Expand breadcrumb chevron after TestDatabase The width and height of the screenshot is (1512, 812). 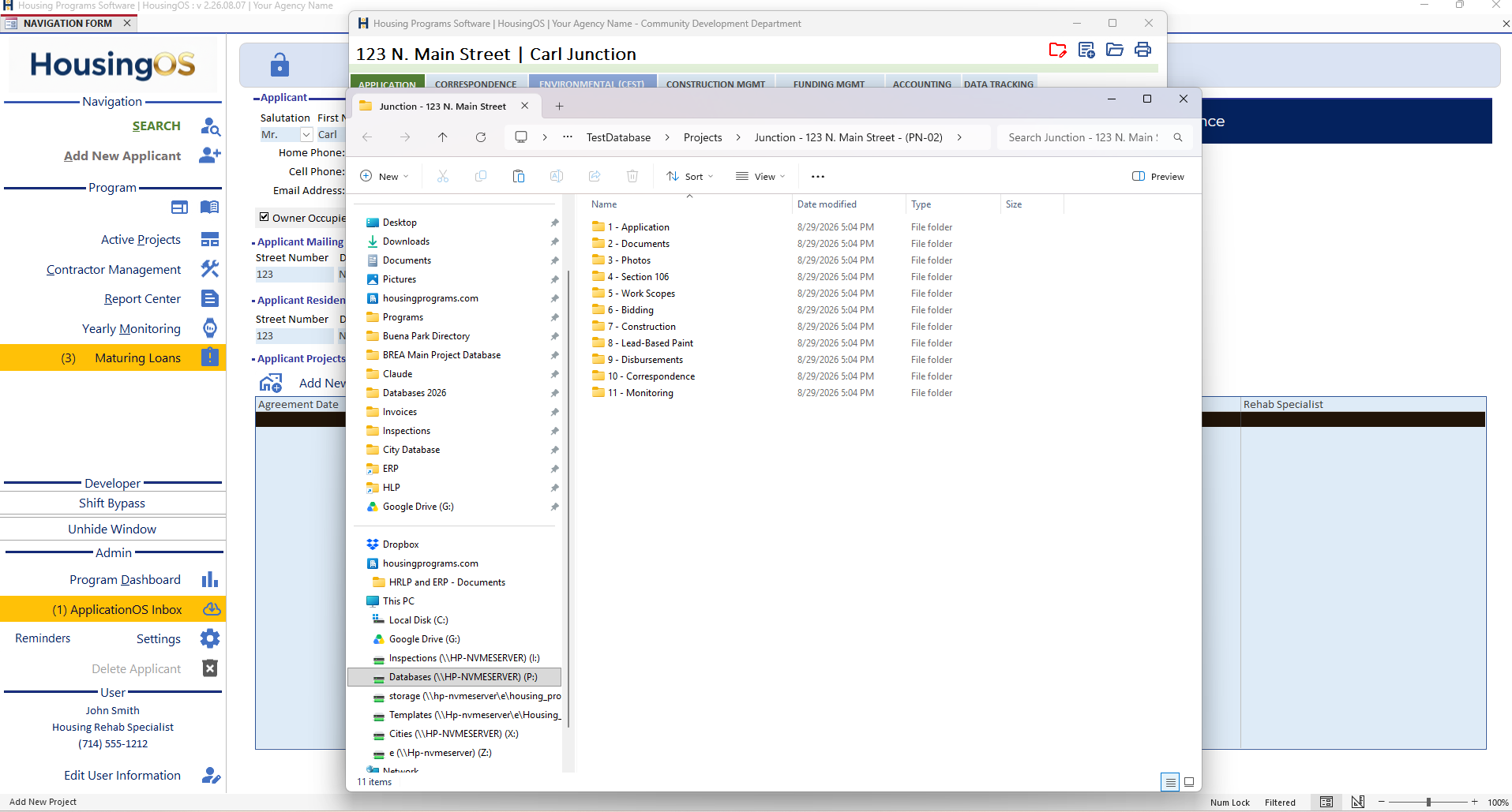click(667, 137)
